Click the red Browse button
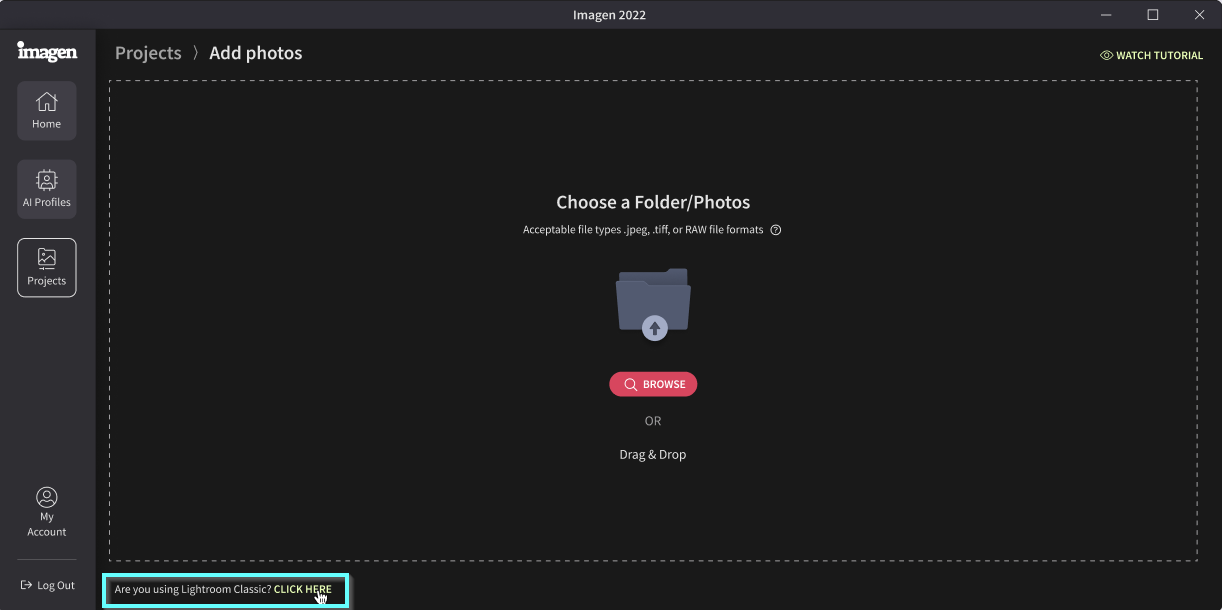The height and width of the screenshot is (610, 1222). 653,384
